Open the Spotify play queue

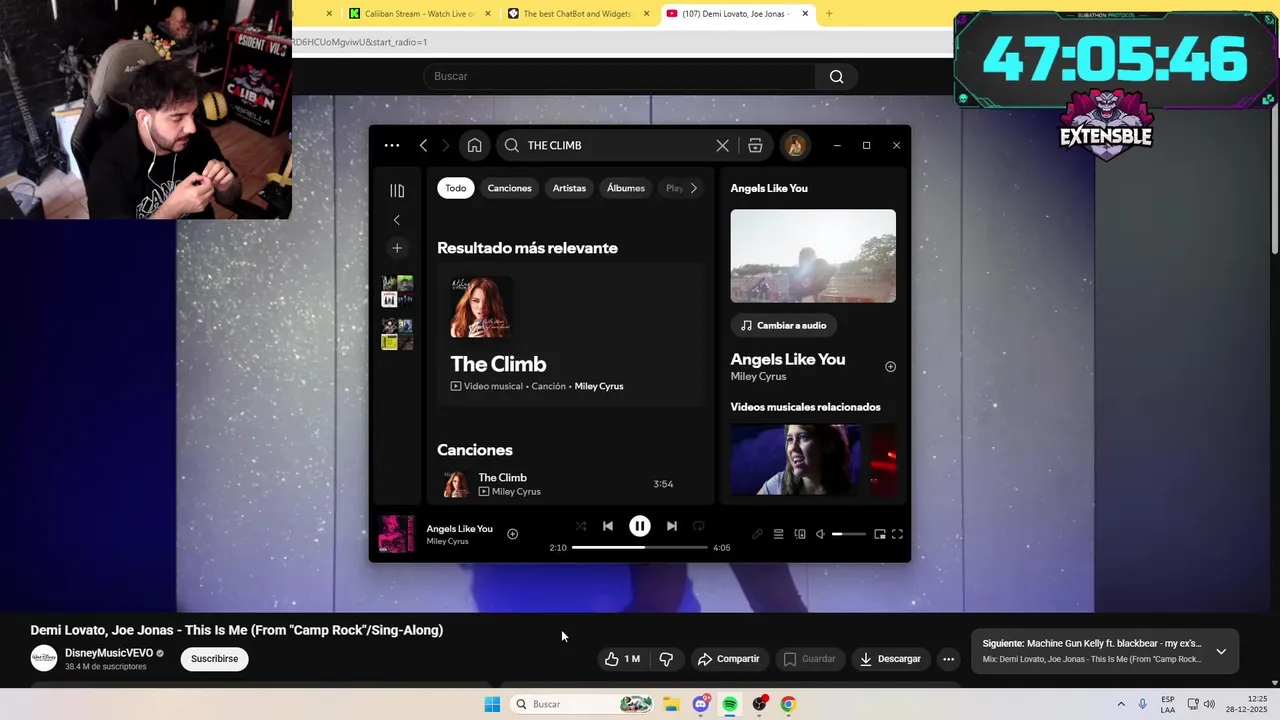[778, 534]
